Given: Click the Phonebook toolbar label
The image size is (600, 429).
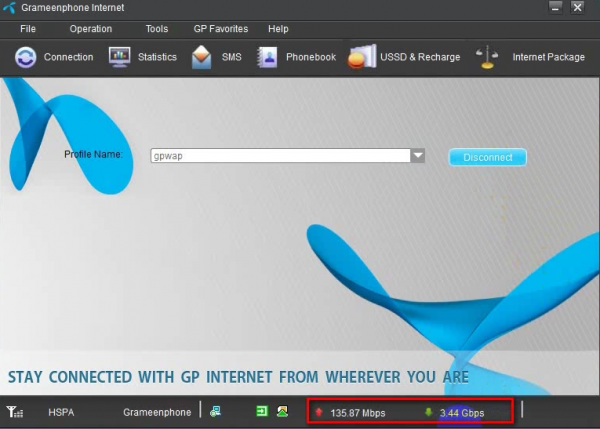Looking at the screenshot, I should pos(311,57).
